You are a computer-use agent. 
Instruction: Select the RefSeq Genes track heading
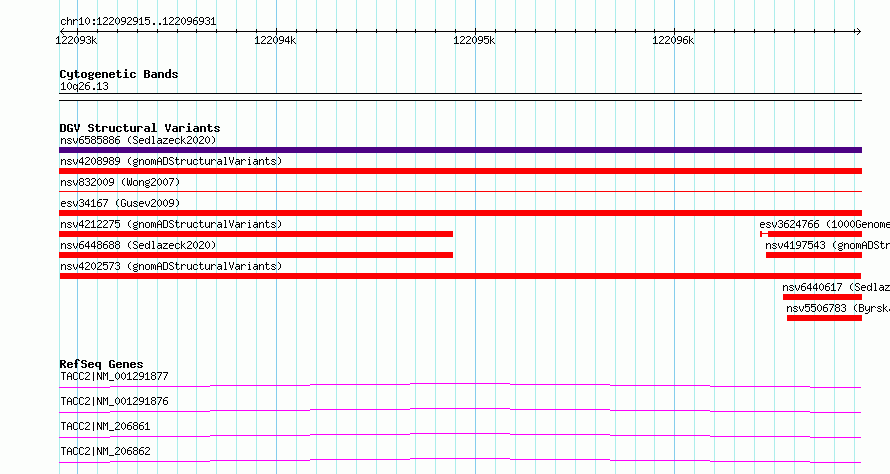point(101,364)
